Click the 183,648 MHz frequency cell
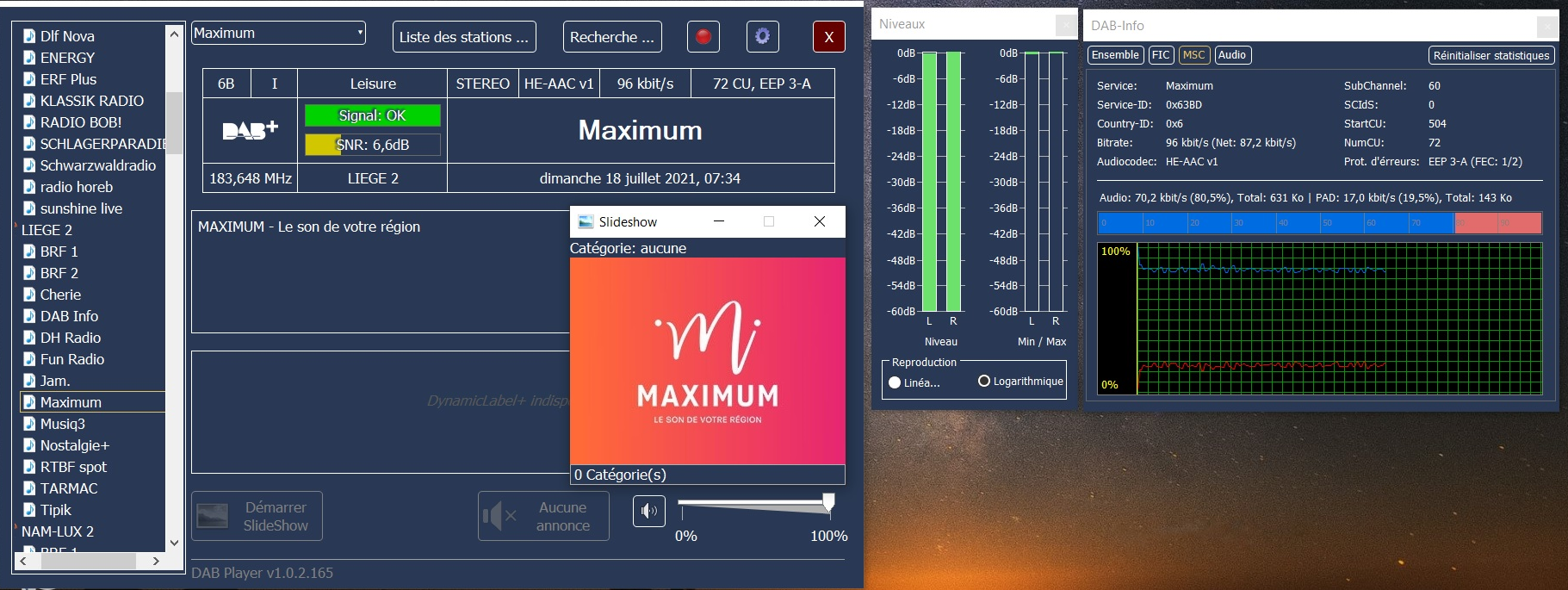Image resolution: width=1568 pixels, height=590 pixels. click(251, 178)
